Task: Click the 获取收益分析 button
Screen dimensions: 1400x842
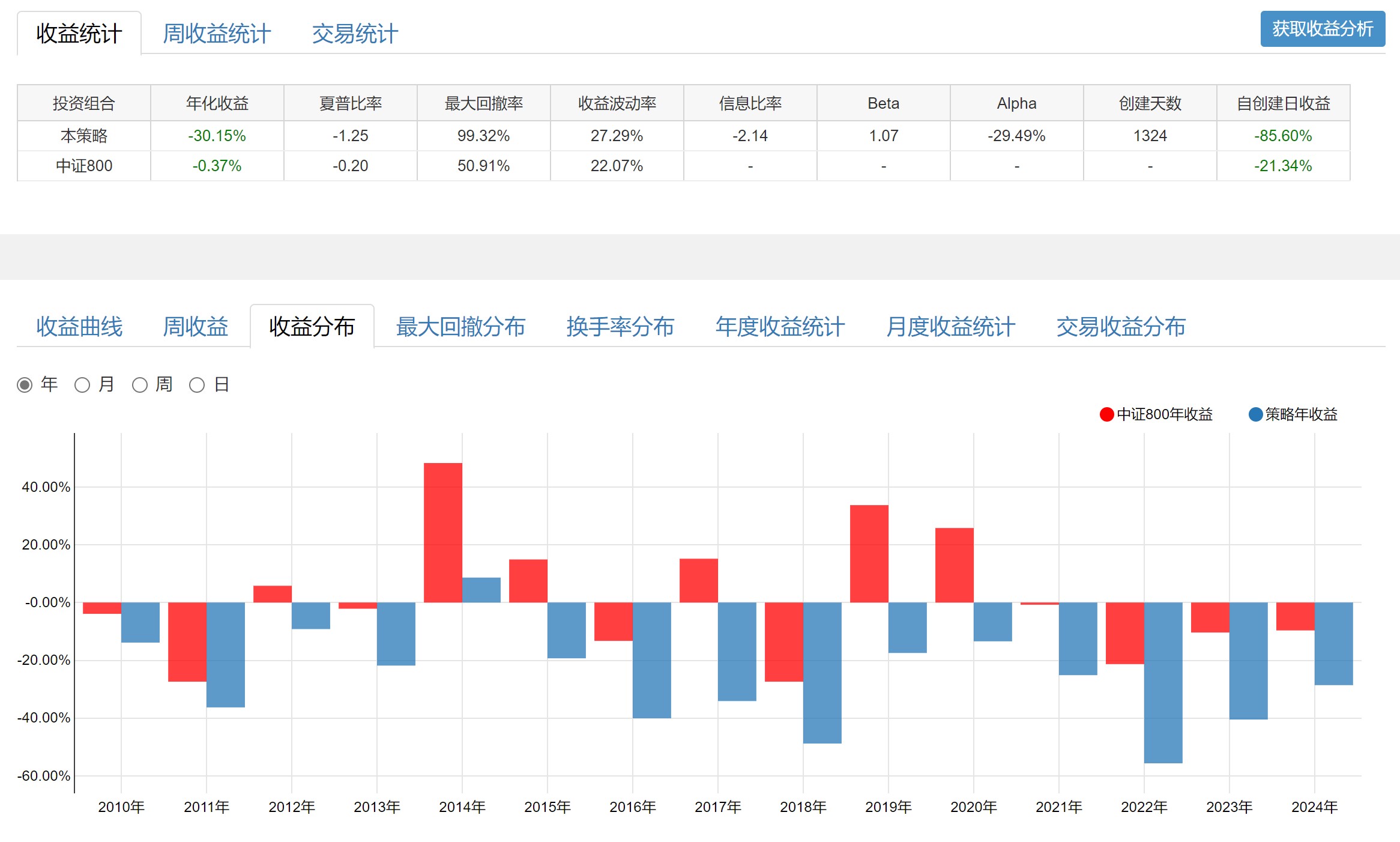Action: click(1322, 29)
